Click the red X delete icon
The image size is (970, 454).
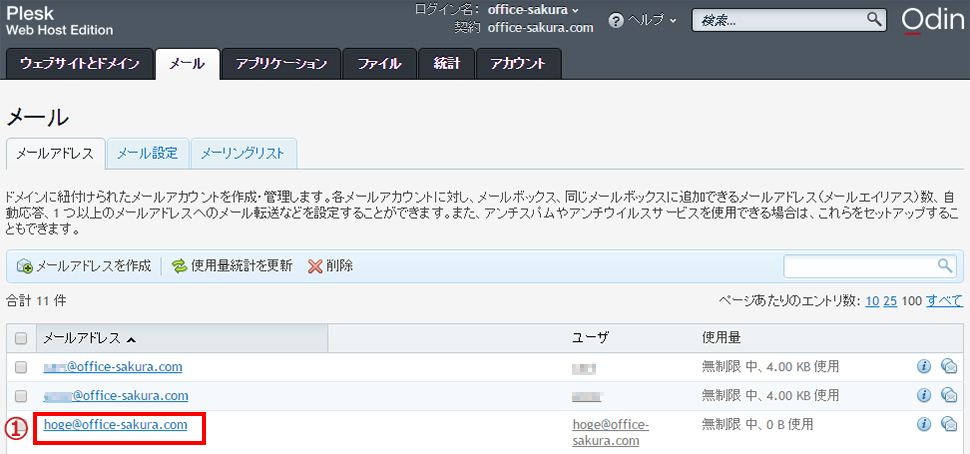coord(315,267)
